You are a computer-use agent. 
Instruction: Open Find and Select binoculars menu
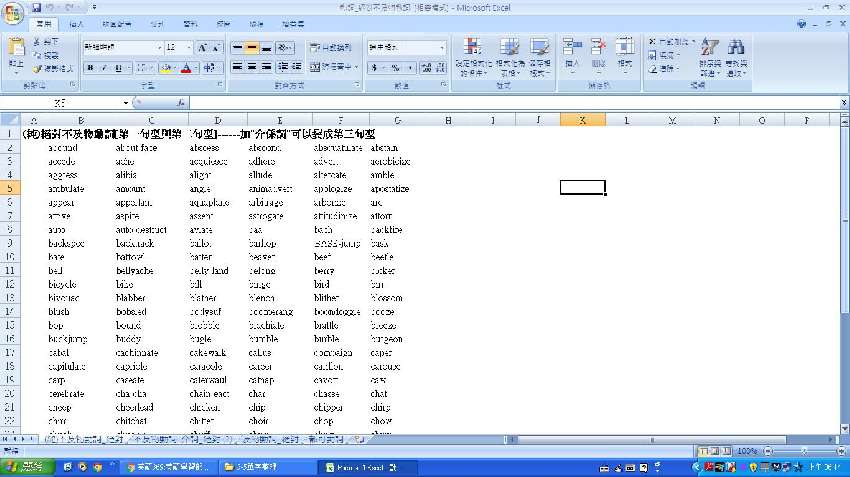[x=736, y=57]
